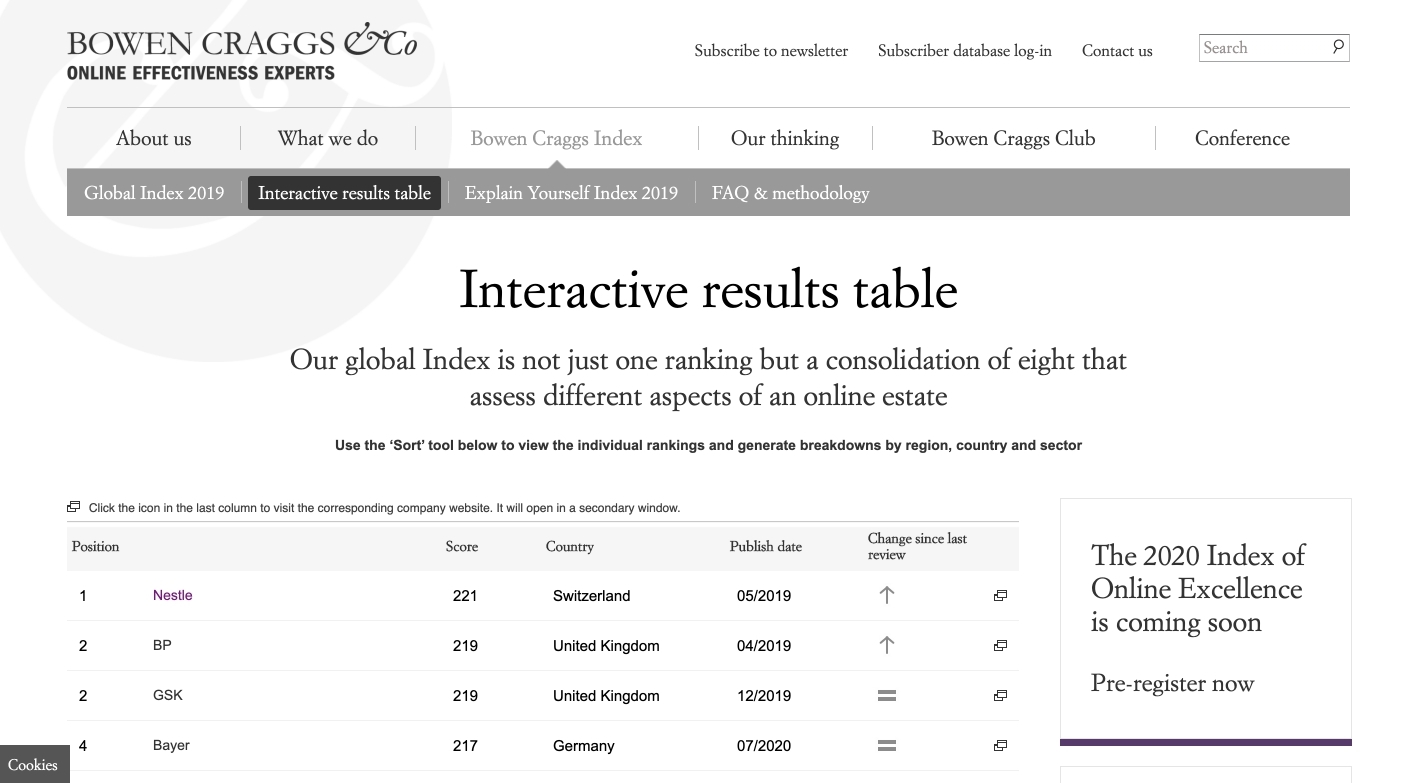Click Bayer's score 217

(x=465, y=746)
